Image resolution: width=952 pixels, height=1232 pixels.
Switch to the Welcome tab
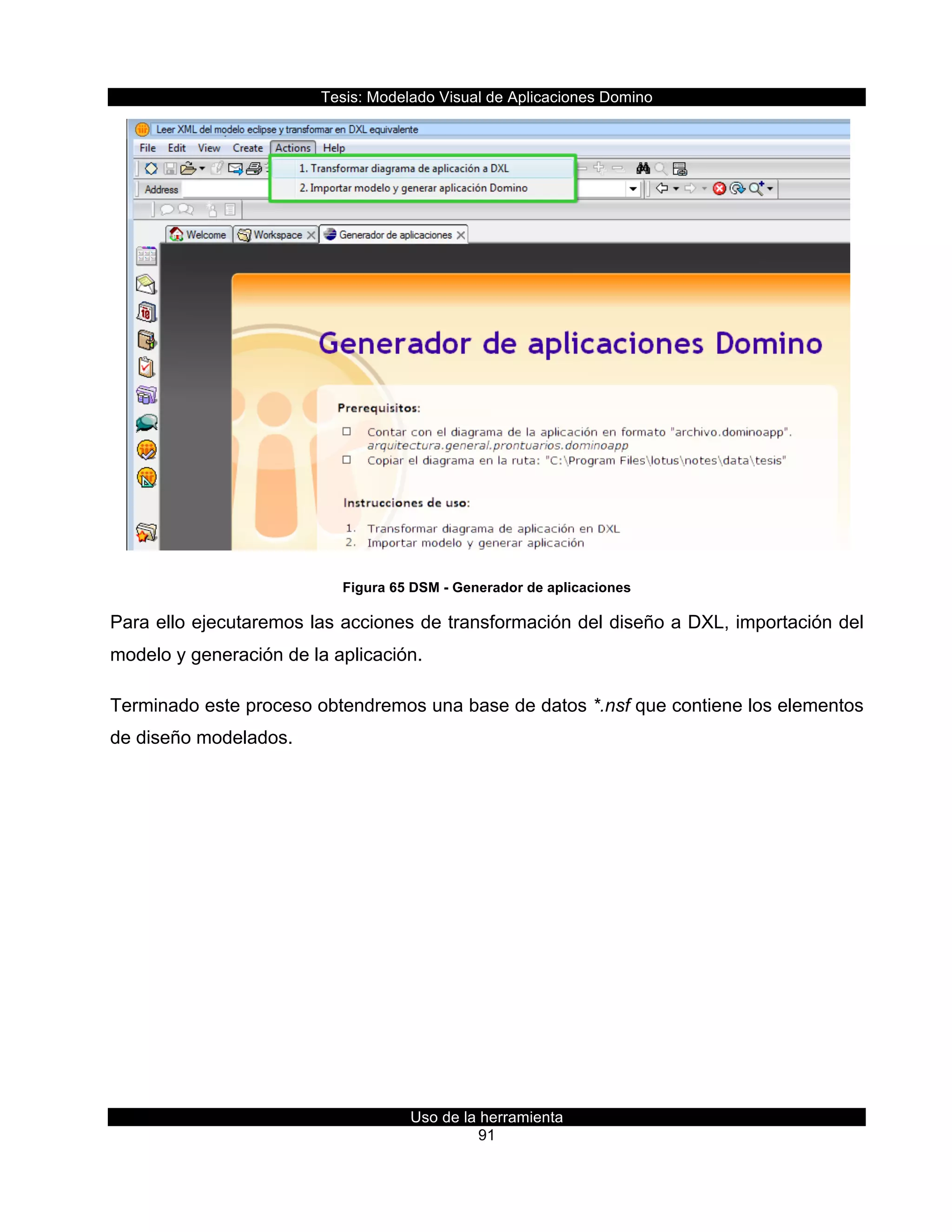pyautogui.click(x=199, y=235)
